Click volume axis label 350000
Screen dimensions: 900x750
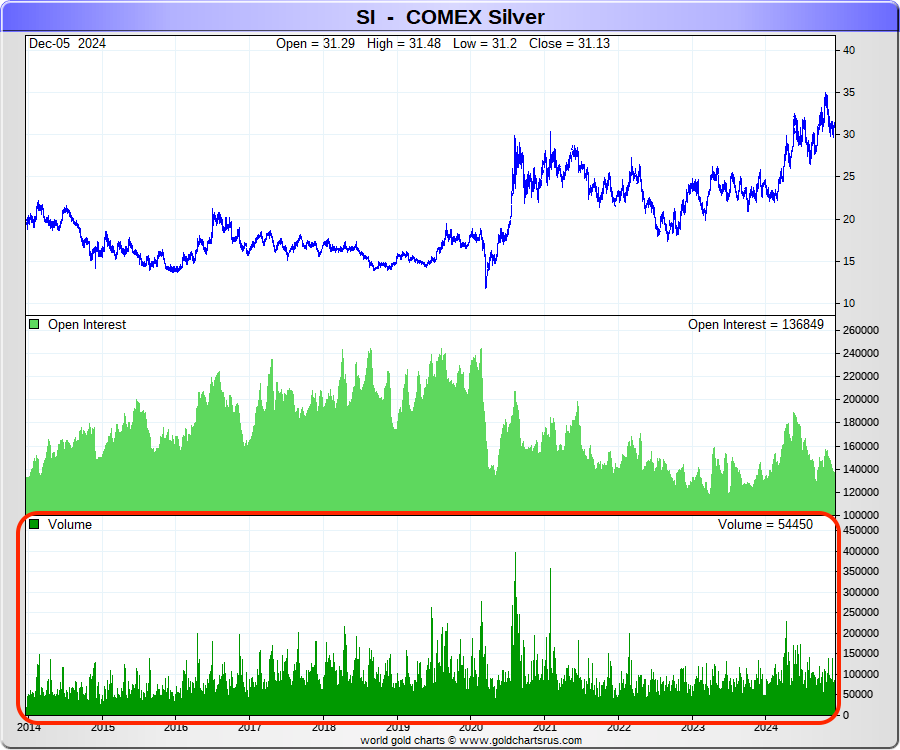point(860,572)
